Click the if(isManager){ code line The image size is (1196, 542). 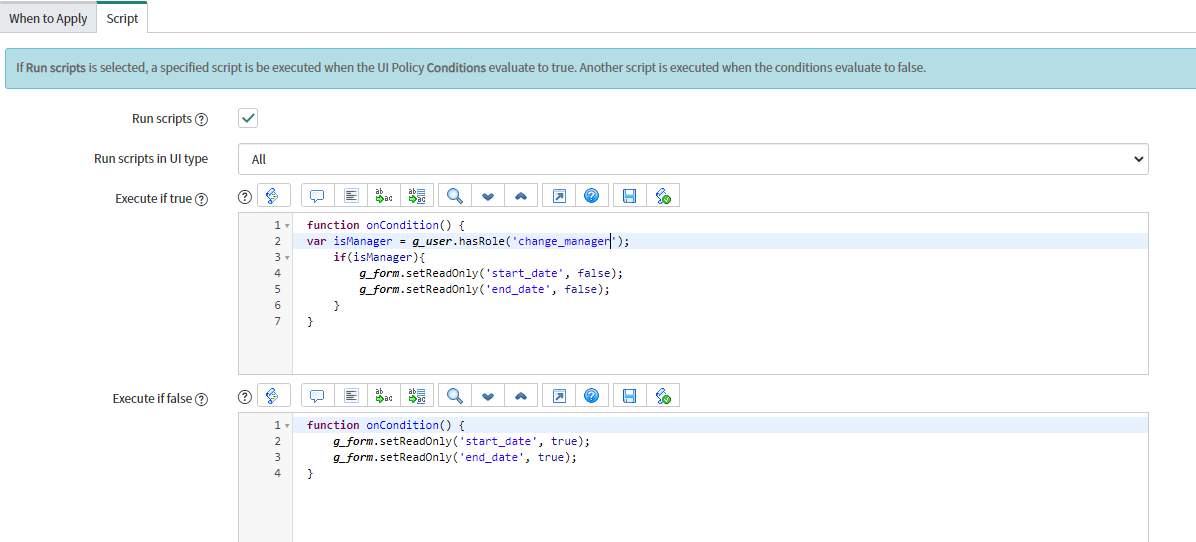point(378,257)
